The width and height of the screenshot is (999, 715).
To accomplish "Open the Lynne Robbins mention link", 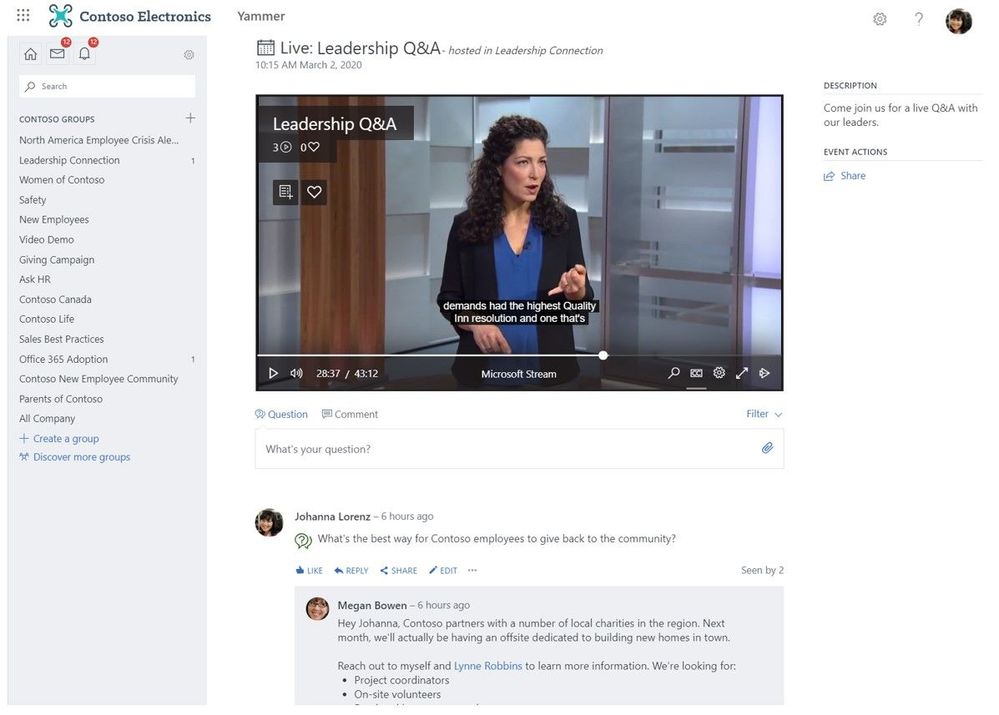I will pyautogui.click(x=487, y=666).
